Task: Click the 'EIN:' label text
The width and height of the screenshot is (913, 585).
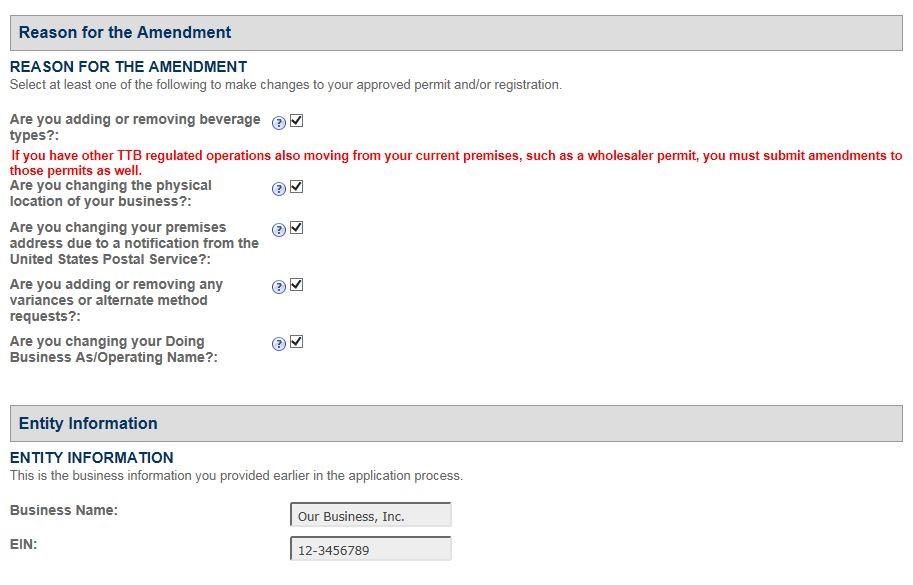Action: tap(26, 544)
